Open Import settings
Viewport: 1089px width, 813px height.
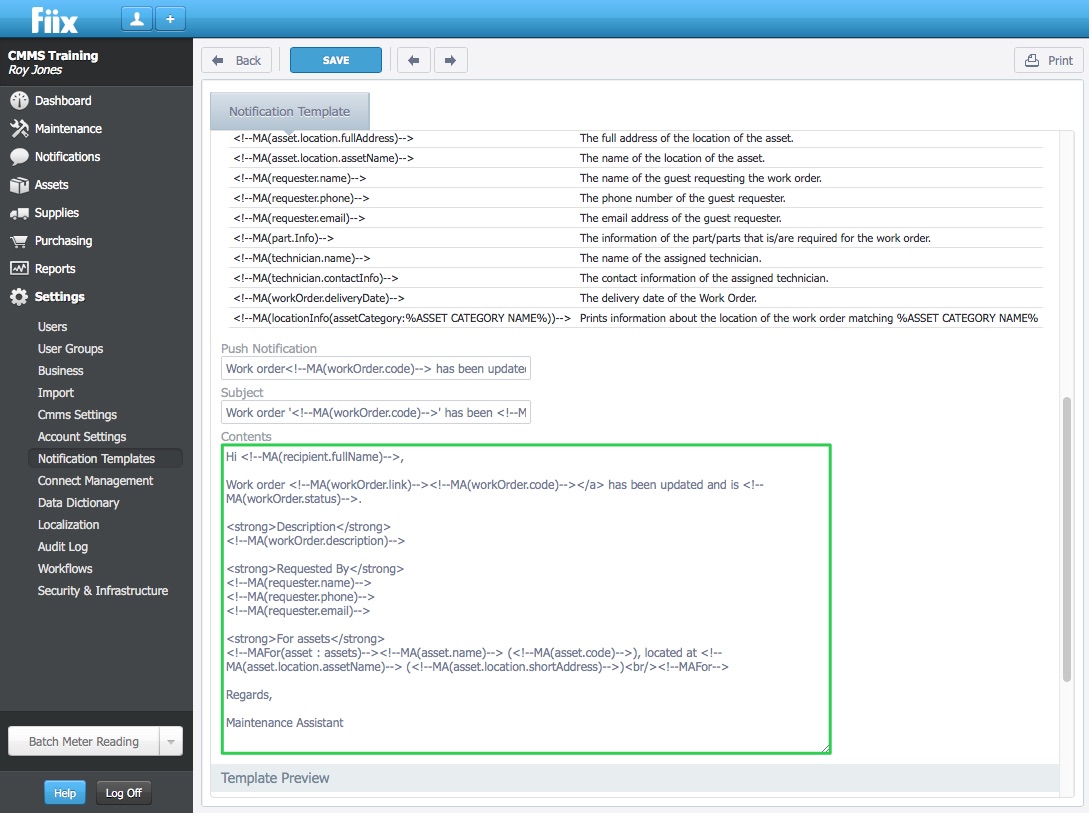[56, 393]
